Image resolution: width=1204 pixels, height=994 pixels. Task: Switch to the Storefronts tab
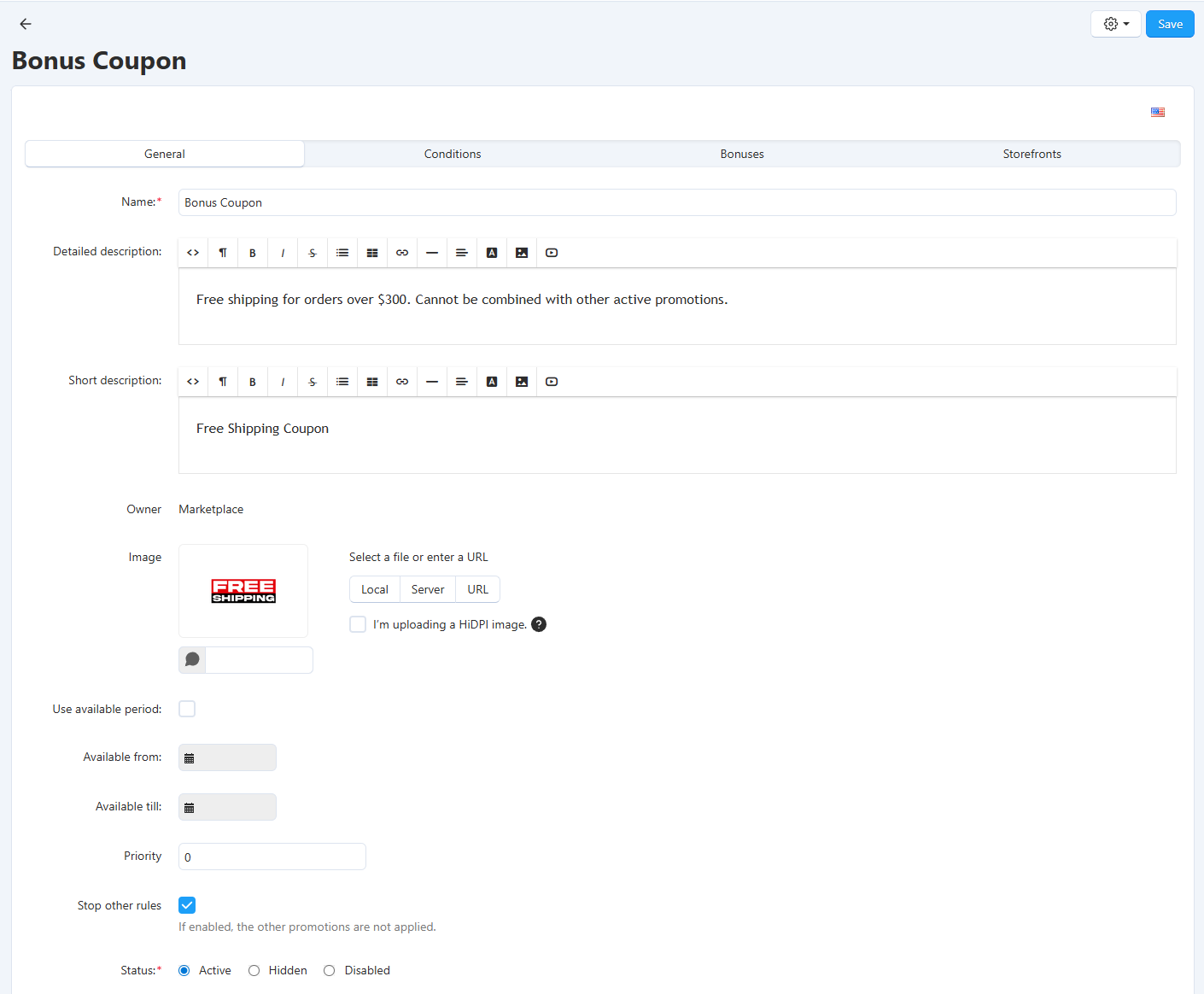[1032, 154]
